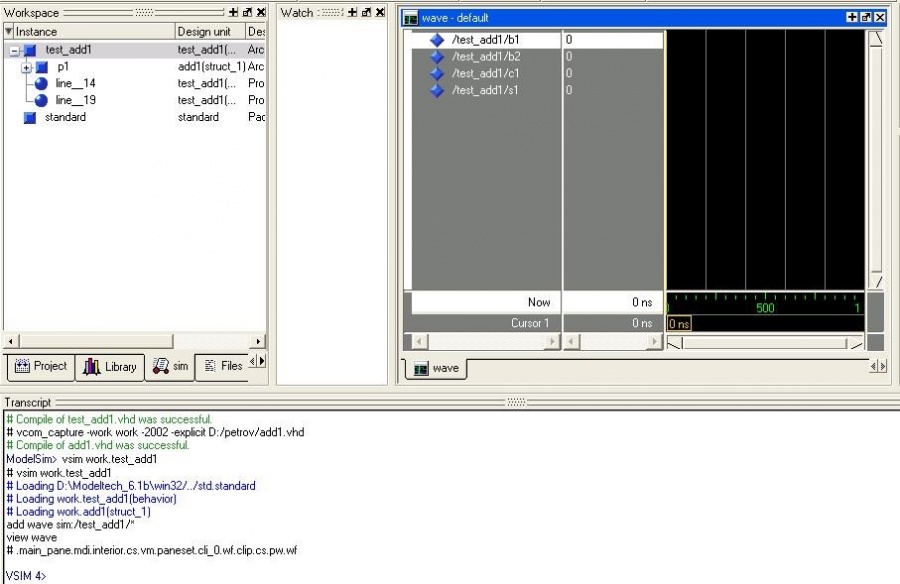Select the /test_add1/s1 signal name
The width and height of the screenshot is (900, 584).
pos(486,90)
